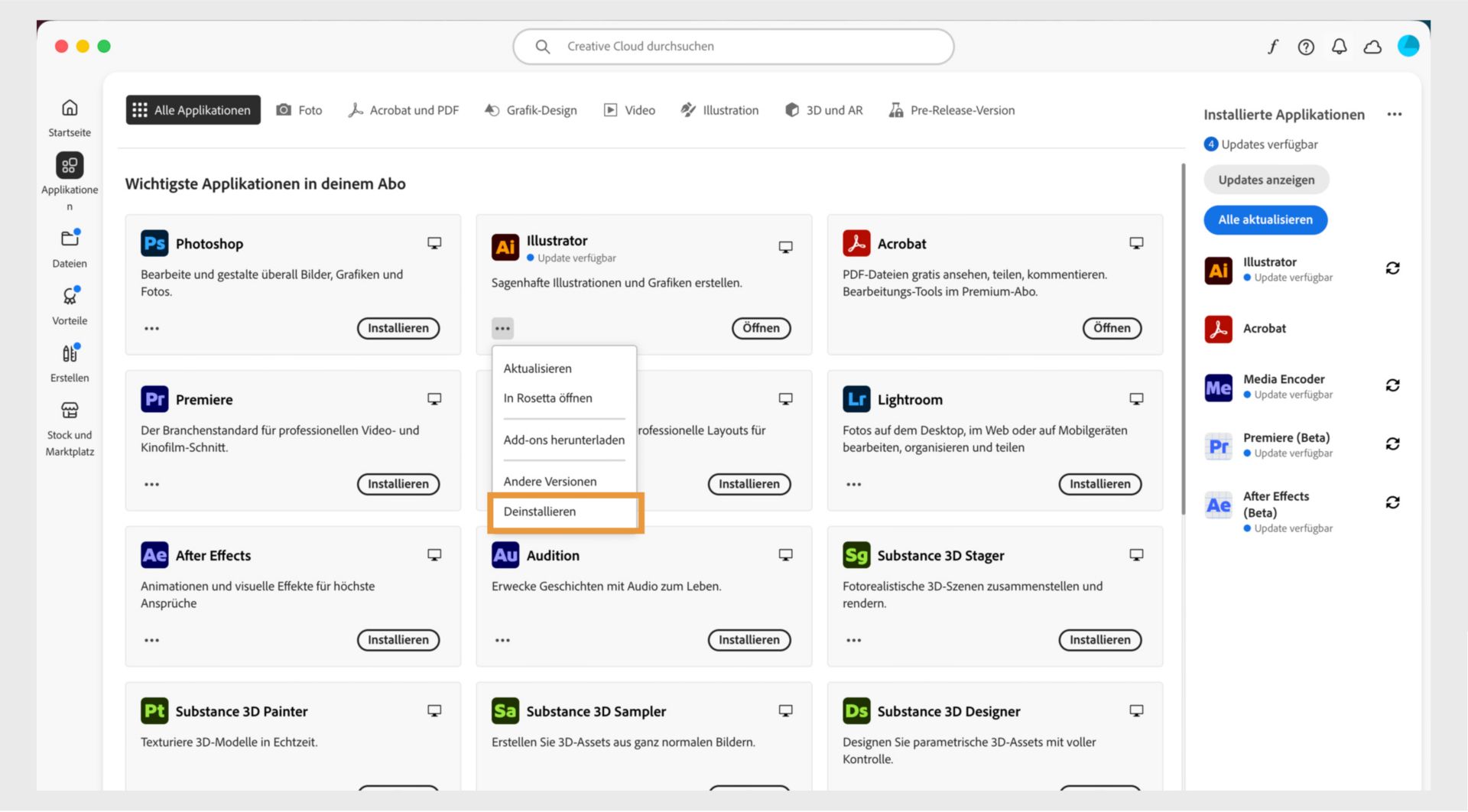The width and height of the screenshot is (1468, 812).
Task: Open Photoshop card more options menu
Action: (151, 329)
